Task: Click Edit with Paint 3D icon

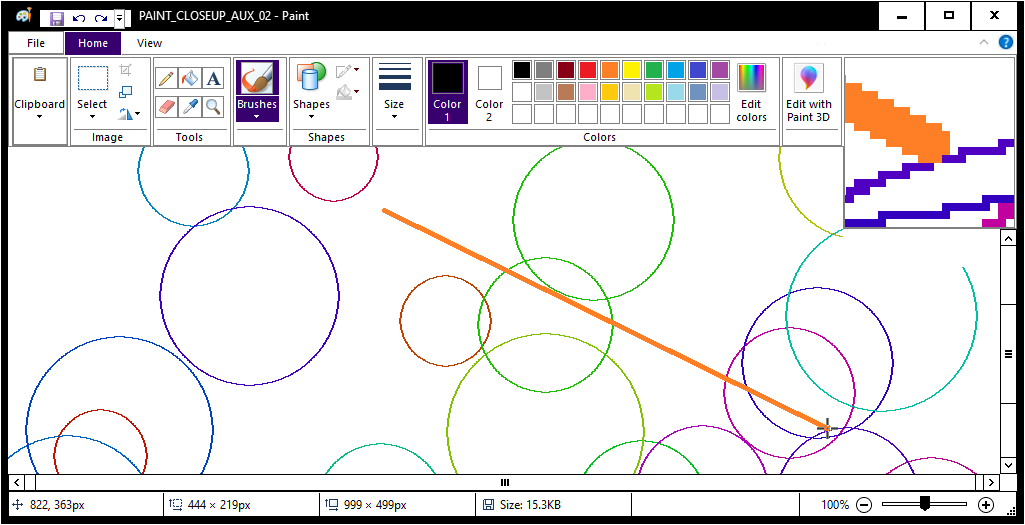Action: [x=808, y=78]
